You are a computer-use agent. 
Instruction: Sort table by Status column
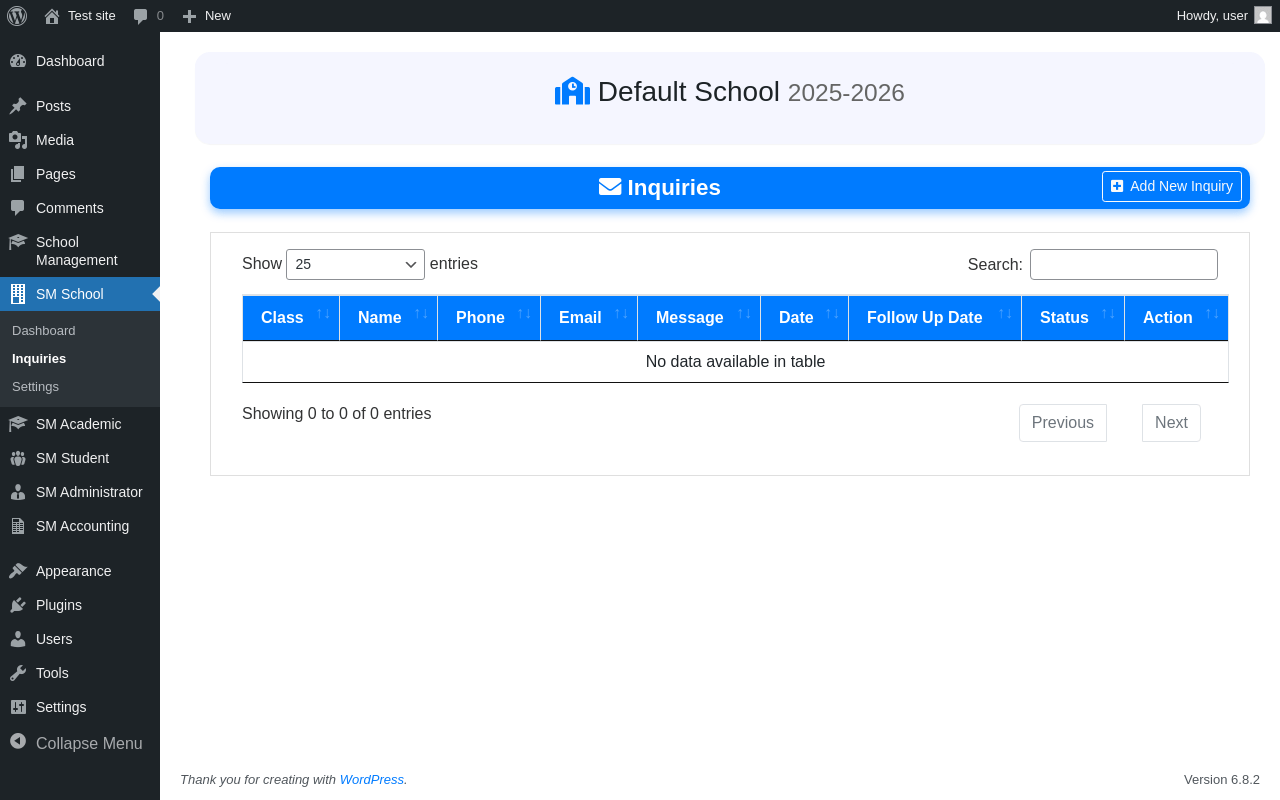pyautogui.click(x=1073, y=318)
